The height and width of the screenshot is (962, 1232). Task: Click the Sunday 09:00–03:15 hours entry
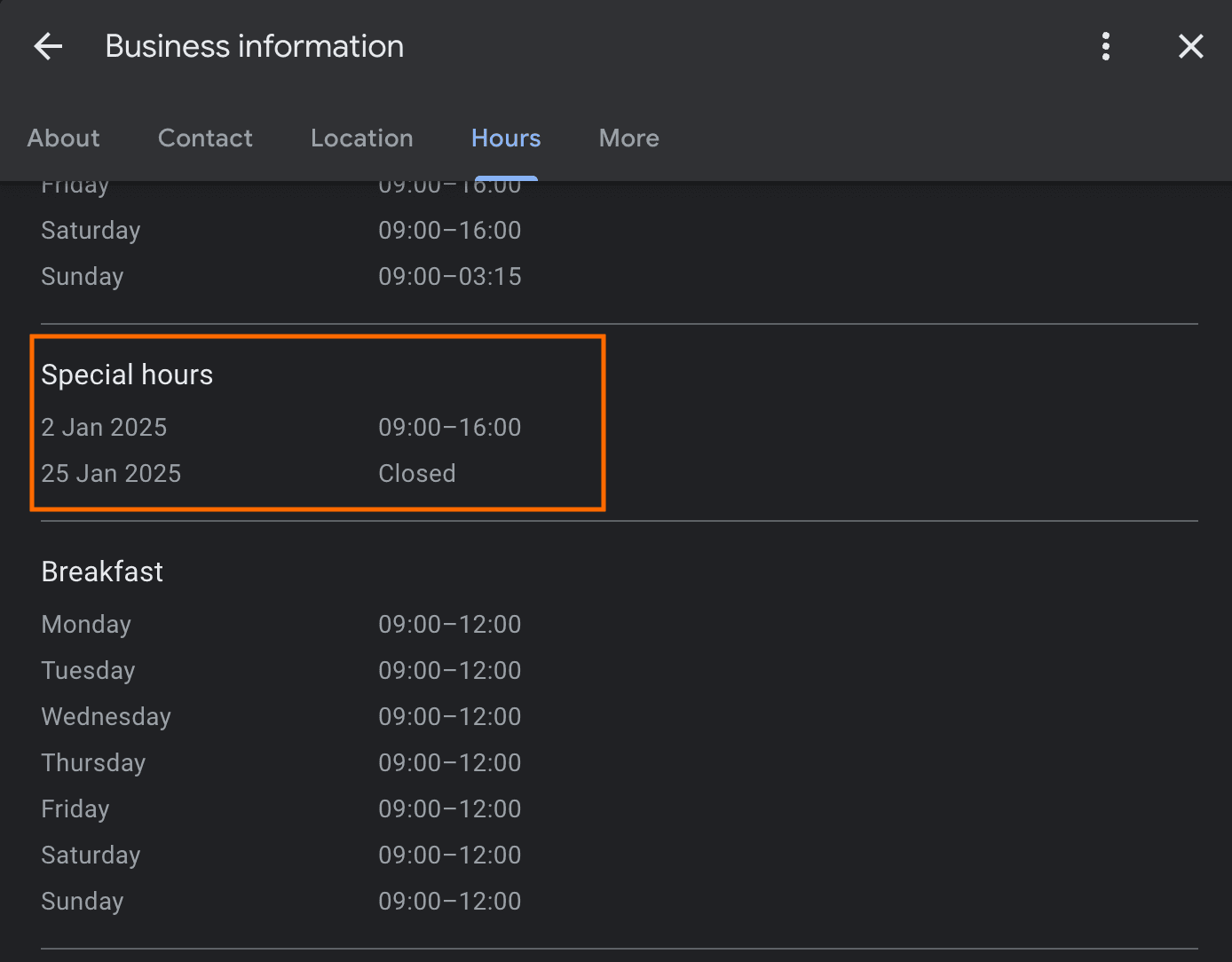(449, 277)
